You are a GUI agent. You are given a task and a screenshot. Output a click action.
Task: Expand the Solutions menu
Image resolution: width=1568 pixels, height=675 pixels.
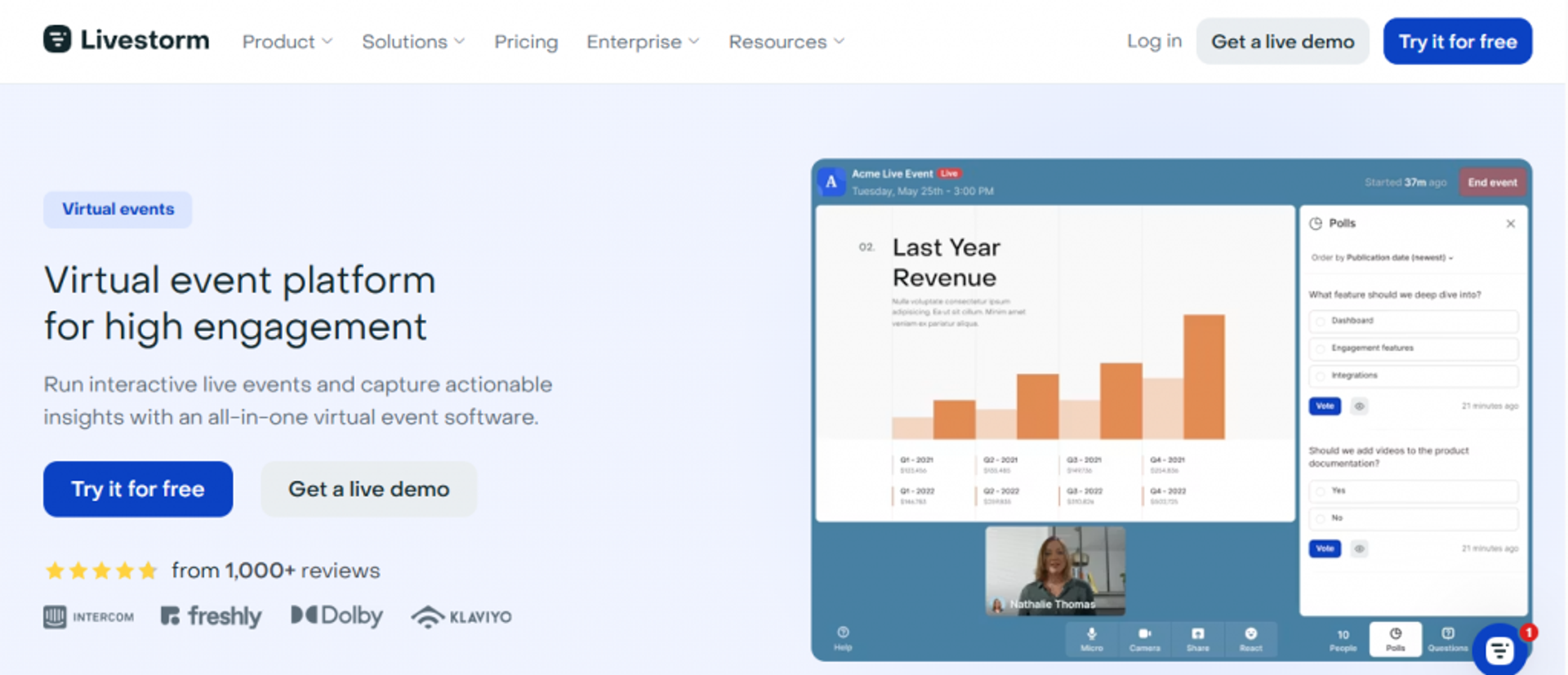[x=413, y=42]
